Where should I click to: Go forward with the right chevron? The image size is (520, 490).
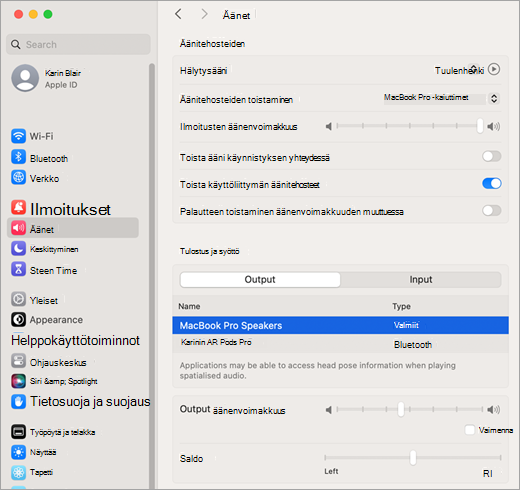(204, 14)
